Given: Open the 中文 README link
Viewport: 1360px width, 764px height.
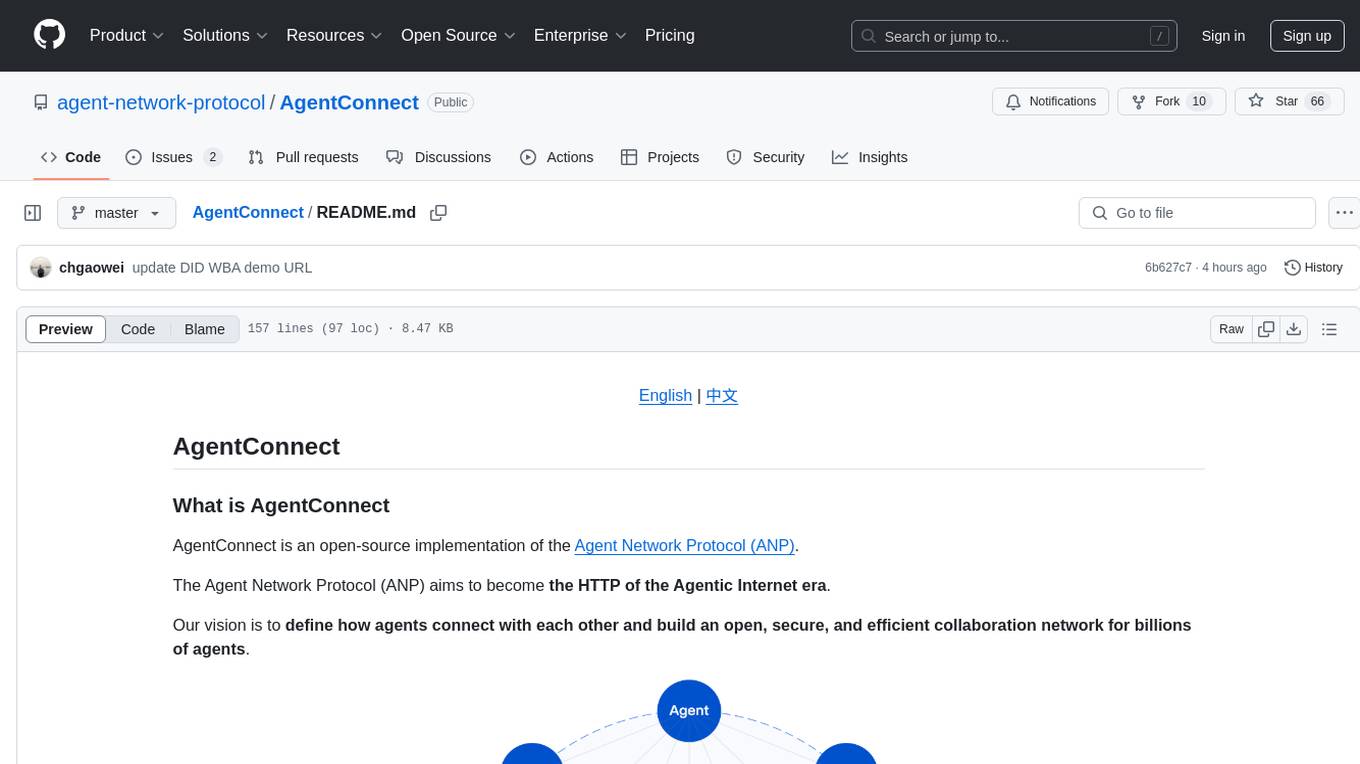Looking at the screenshot, I should point(722,395).
